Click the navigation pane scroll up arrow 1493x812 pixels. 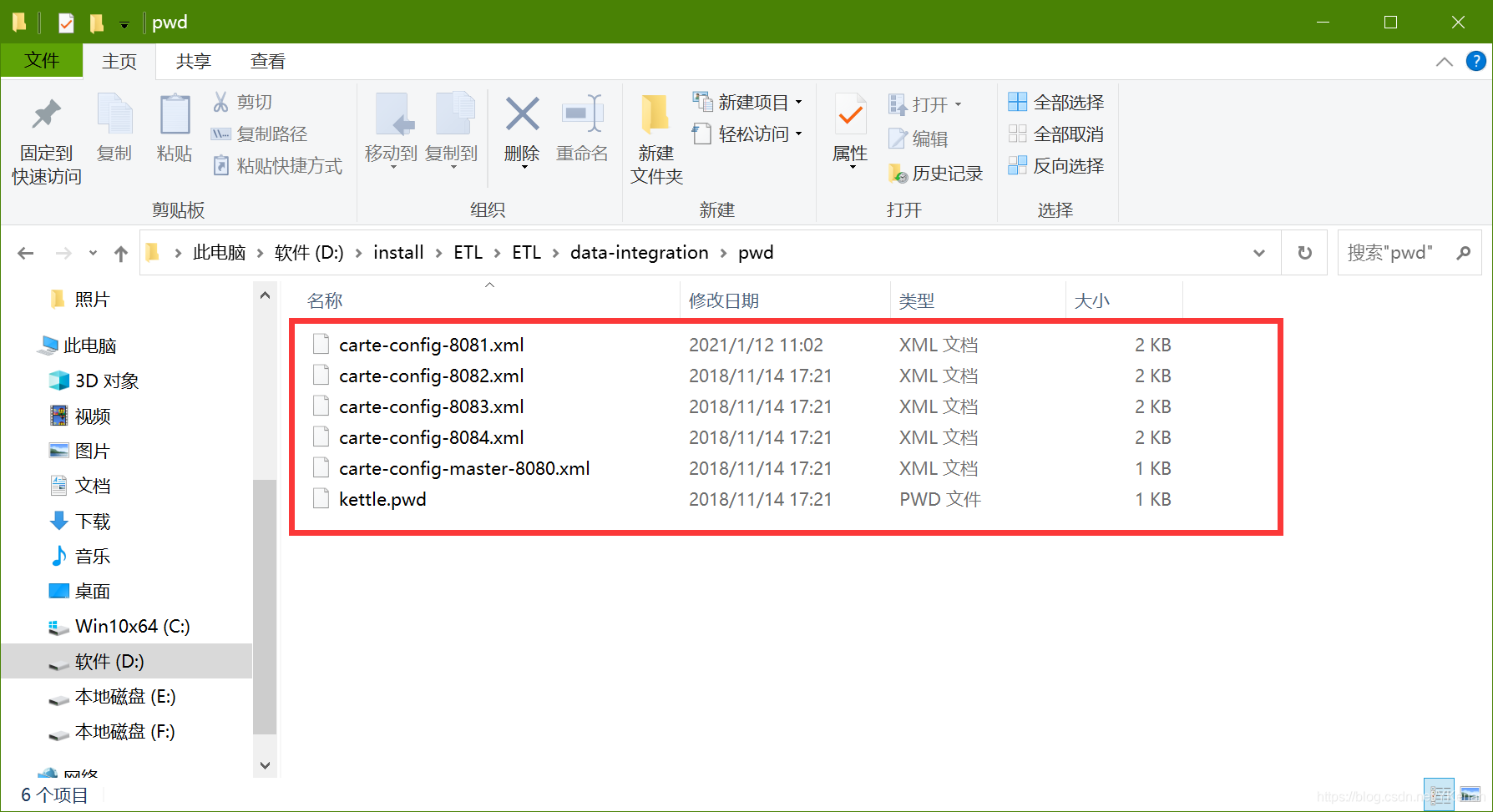pos(265,295)
